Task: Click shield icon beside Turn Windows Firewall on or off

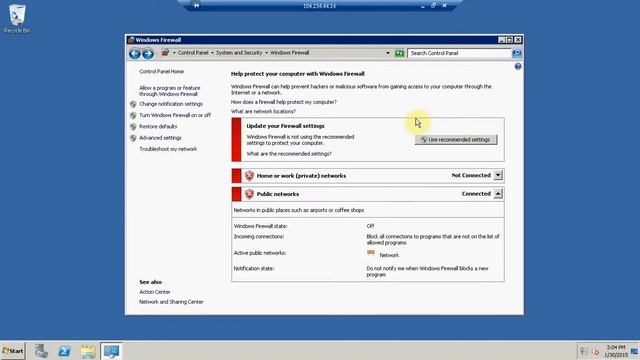Action: click(133, 116)
